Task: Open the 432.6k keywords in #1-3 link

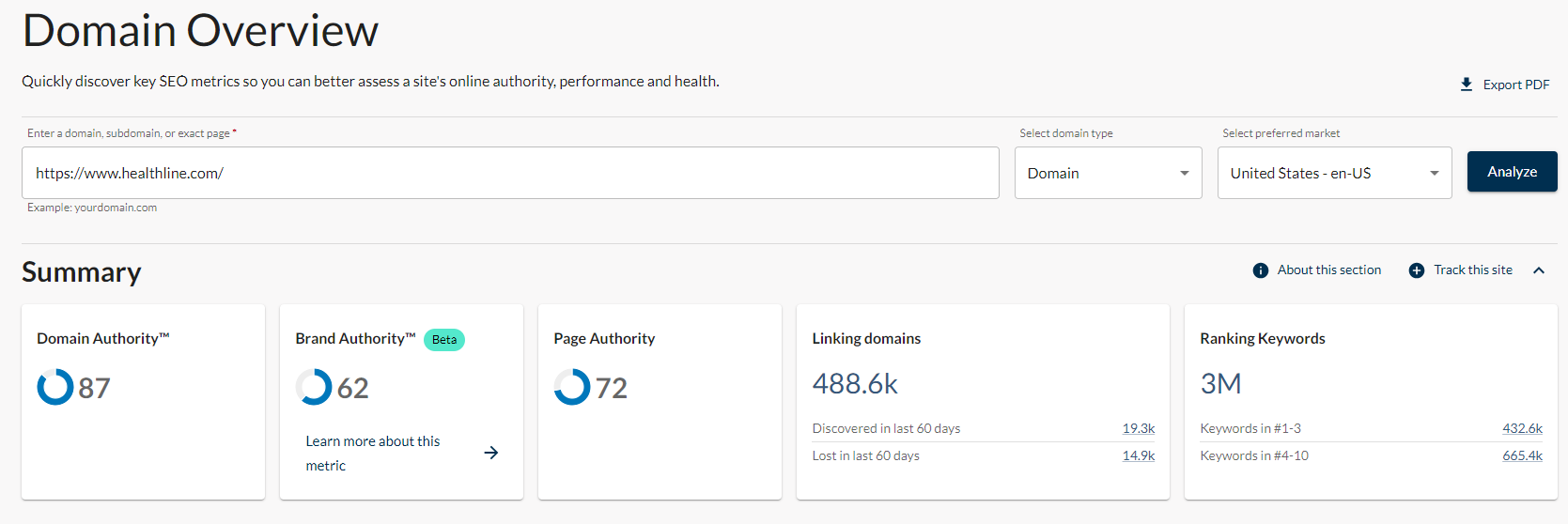Action: pyautogui.click(x=1522, y=428)
